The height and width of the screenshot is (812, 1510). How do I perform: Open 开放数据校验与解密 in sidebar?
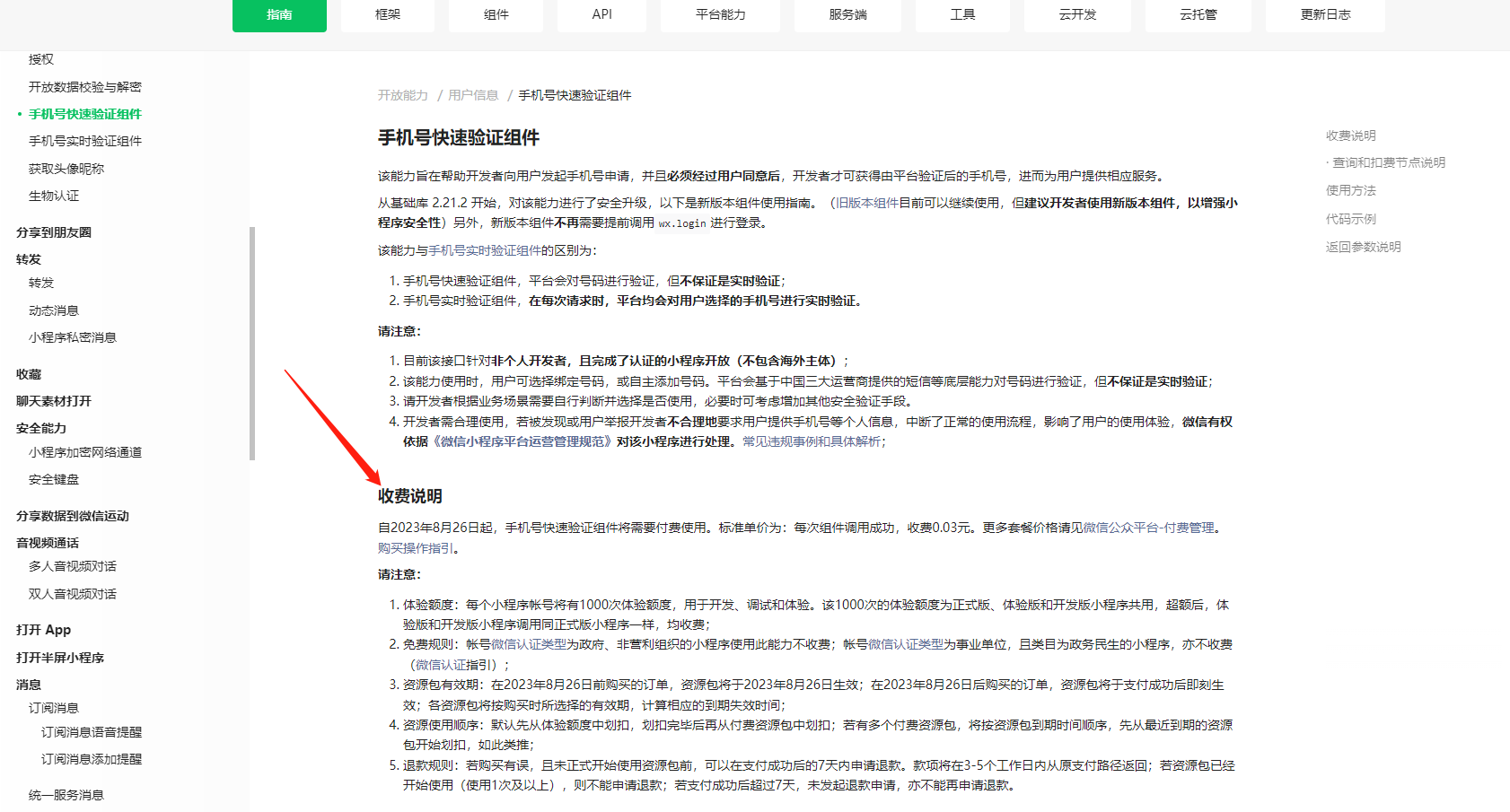click(x=85, y=87)
